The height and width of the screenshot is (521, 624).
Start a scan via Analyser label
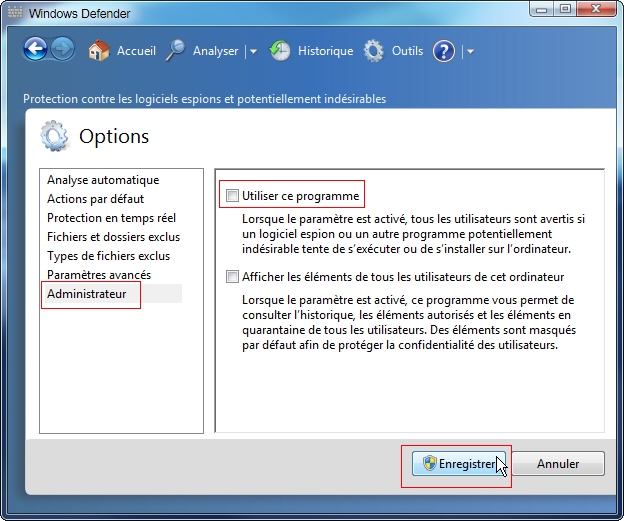coord(215,51)
